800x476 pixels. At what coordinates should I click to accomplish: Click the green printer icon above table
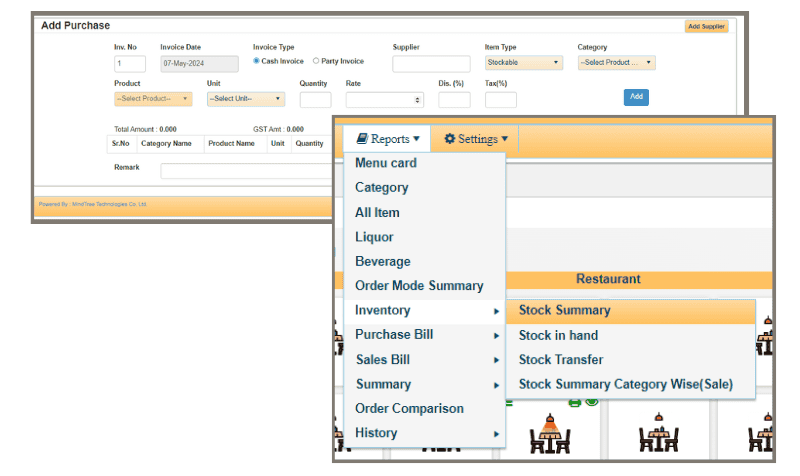click(x=574, y=402)
